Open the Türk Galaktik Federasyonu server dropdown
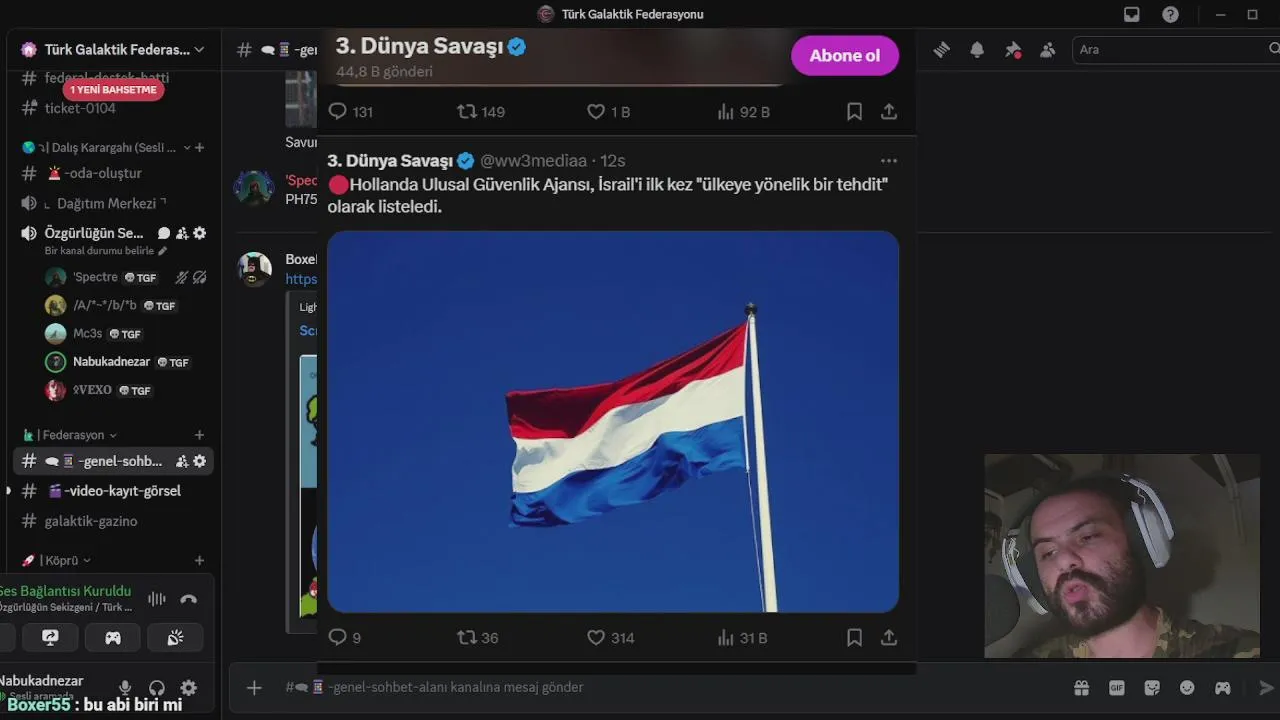The image size is (1280, 720). [113, 49]
